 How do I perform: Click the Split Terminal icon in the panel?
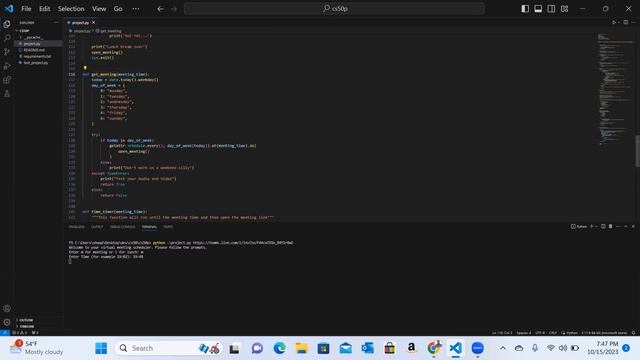click(x=603, y=226)
